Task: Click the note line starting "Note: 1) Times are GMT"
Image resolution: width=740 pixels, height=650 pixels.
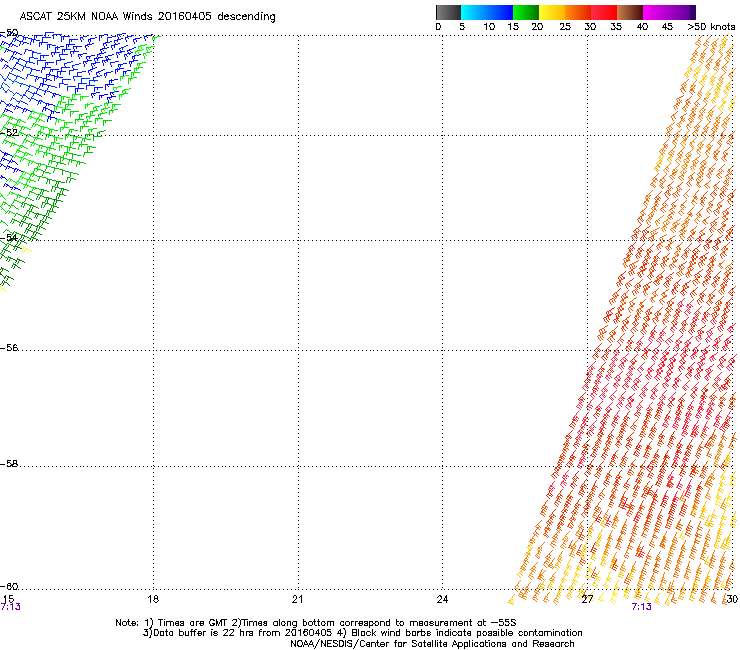Action: coord(316,623)
